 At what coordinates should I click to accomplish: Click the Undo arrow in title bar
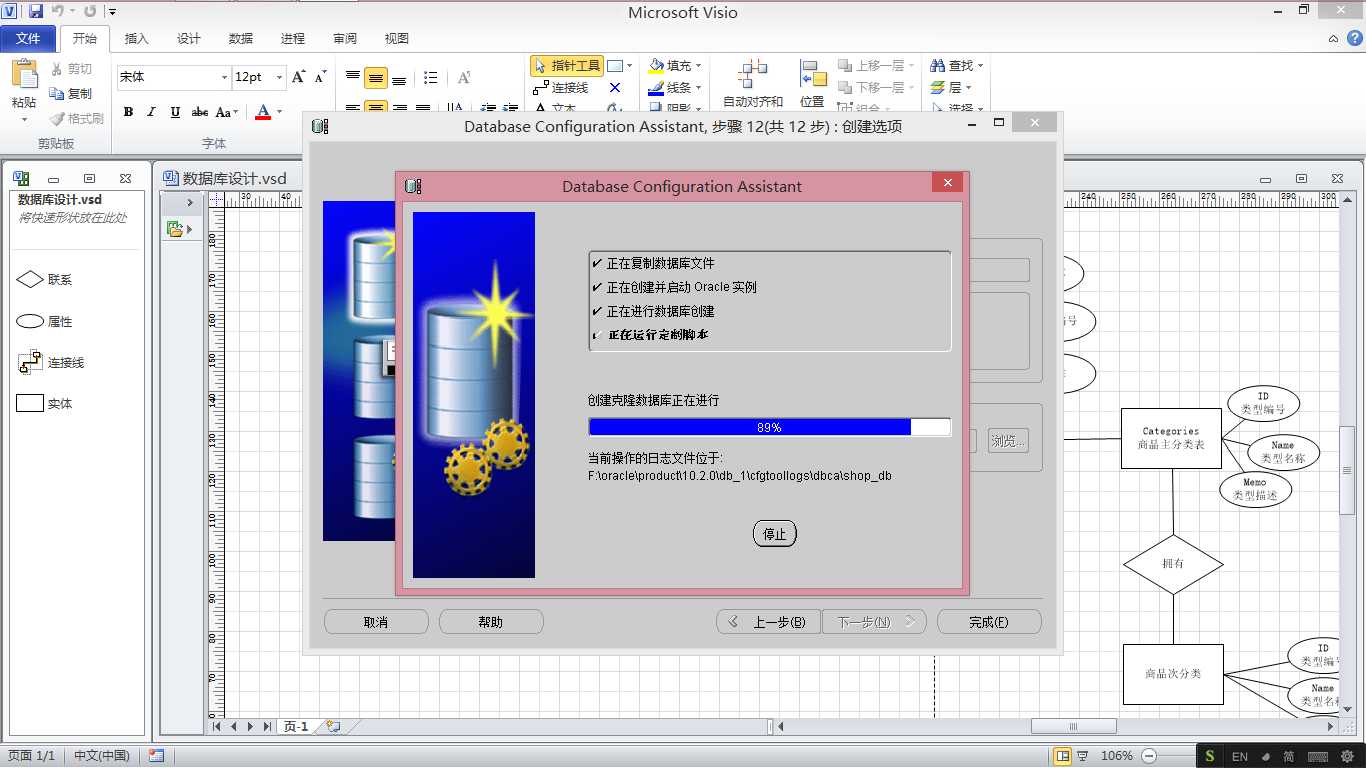(x=59, y=11)
